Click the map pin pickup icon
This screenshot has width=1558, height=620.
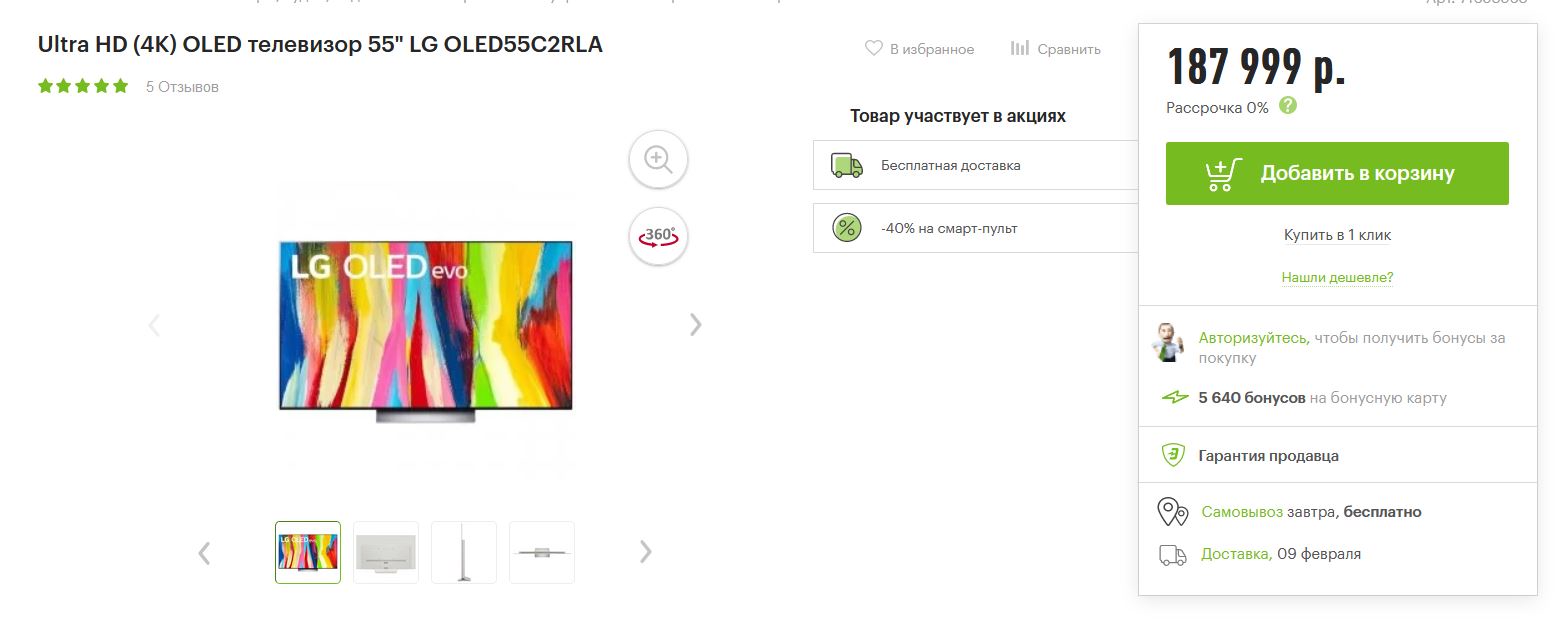tap(1172, 512)
